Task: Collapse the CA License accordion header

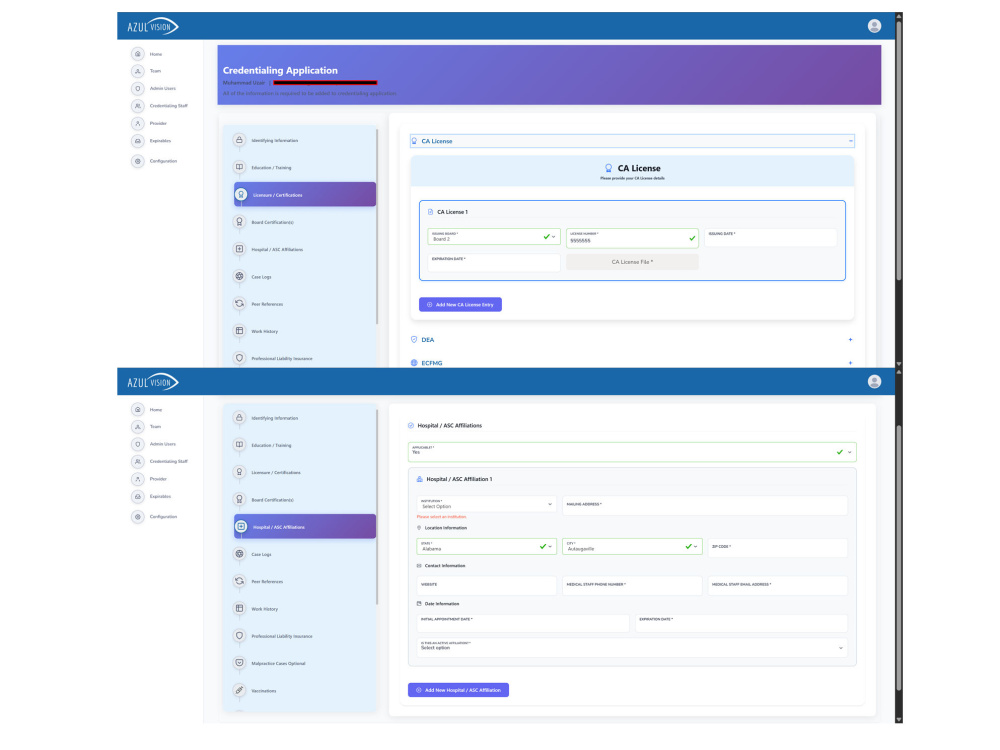Action: point(632,141)
